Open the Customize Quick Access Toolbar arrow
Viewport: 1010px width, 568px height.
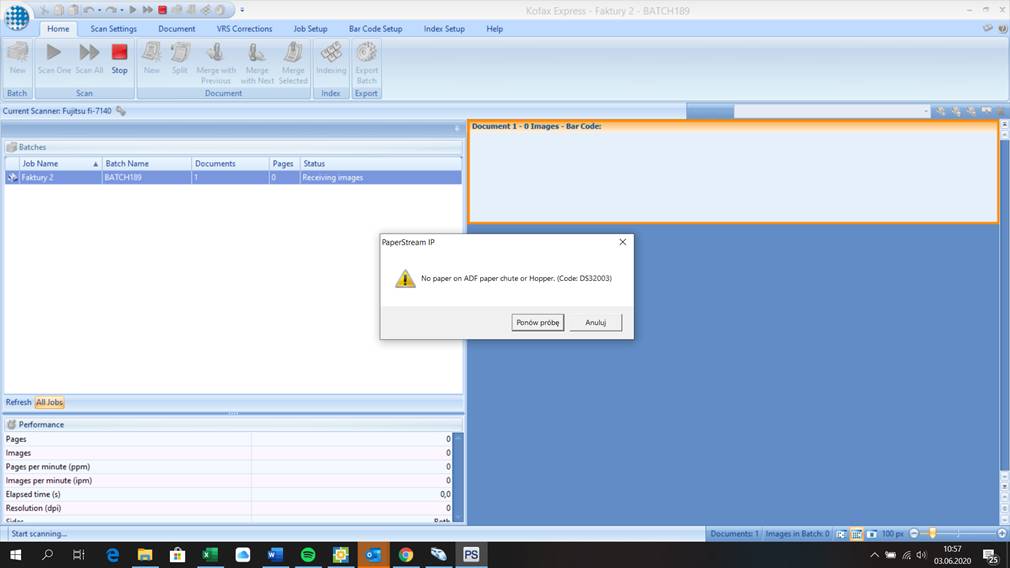pos(242,10)
